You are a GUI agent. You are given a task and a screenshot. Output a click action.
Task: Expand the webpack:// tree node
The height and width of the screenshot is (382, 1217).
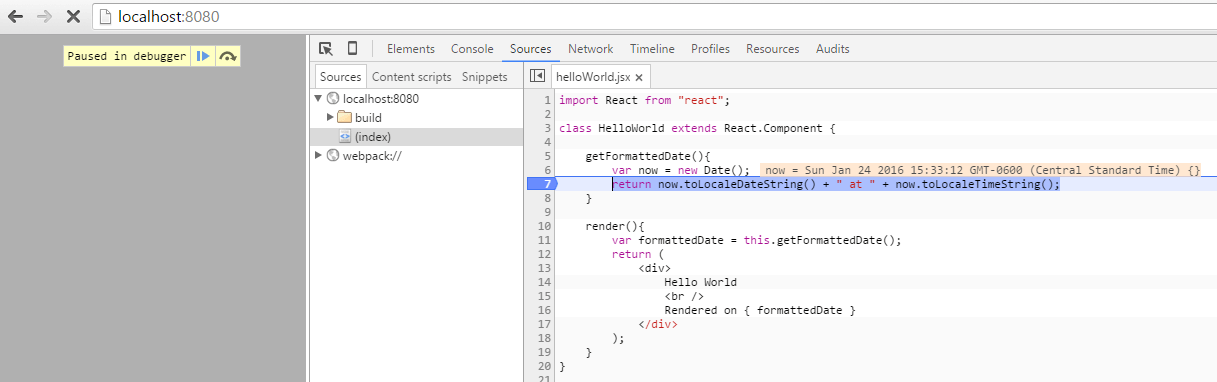click(x=319, y=156)
